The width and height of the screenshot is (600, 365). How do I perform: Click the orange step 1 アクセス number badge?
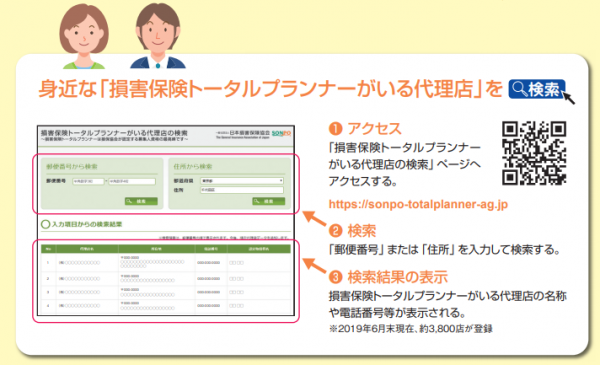click(335, 129)
